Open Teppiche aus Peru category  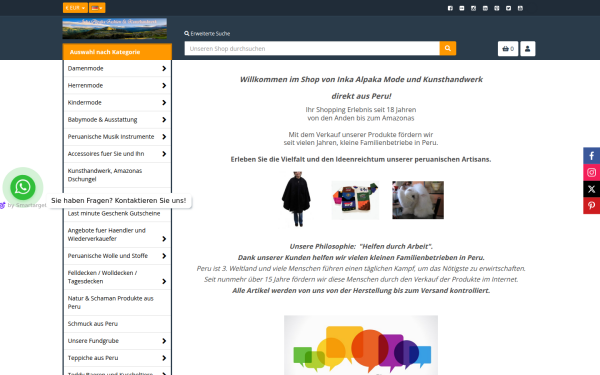pyautogui.click(x=93, y=358)
